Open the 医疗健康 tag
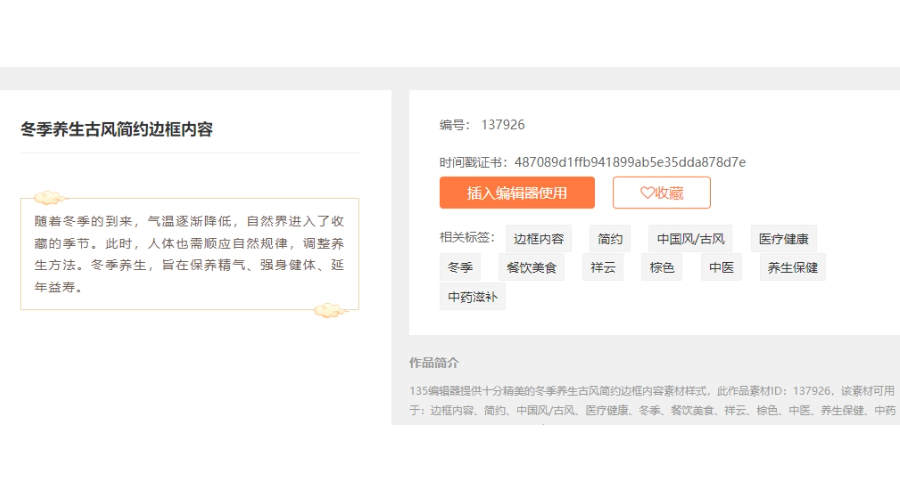The image size is (900, 500). click(x=783, y=238)
